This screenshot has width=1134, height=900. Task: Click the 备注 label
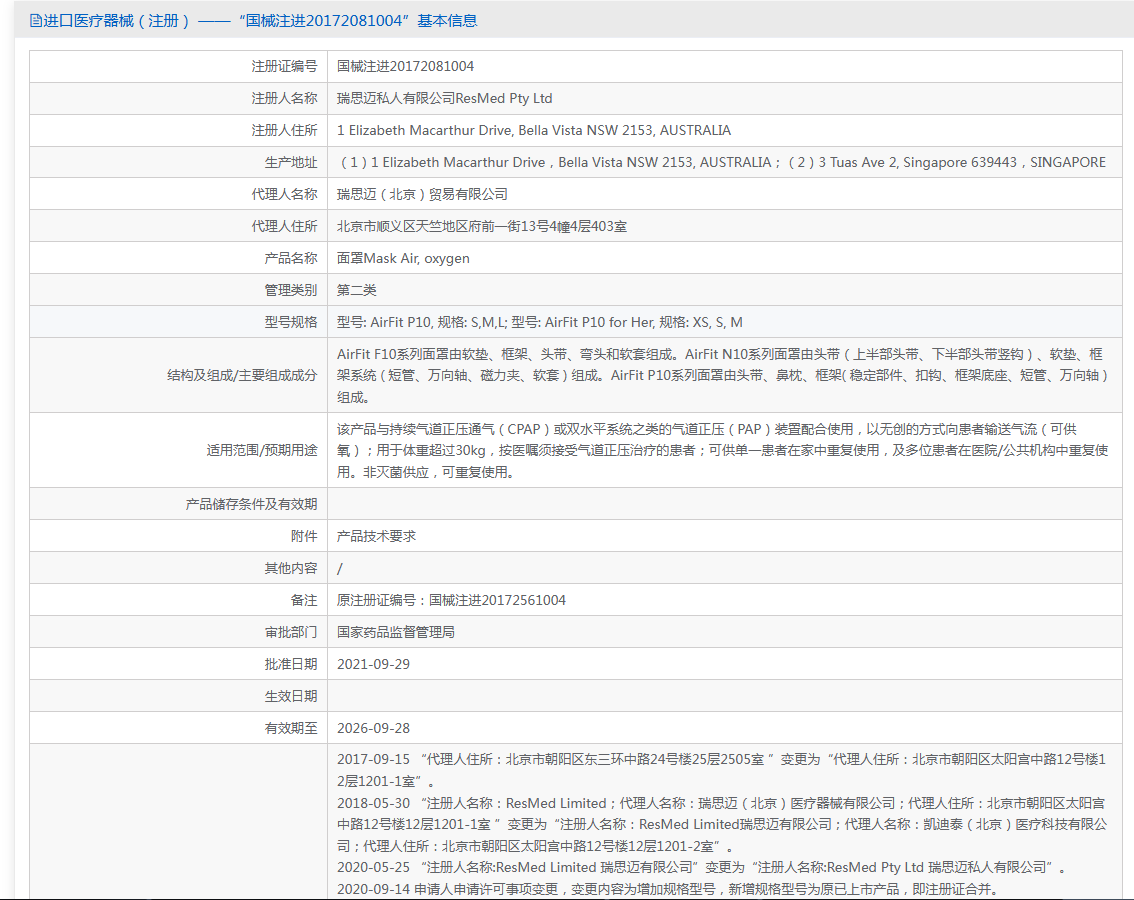[304, 600]
